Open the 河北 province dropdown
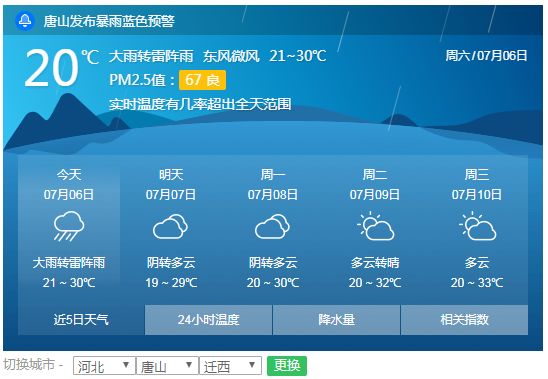The height and width of the screenshot is (379, 548). (x=104, y=366)
